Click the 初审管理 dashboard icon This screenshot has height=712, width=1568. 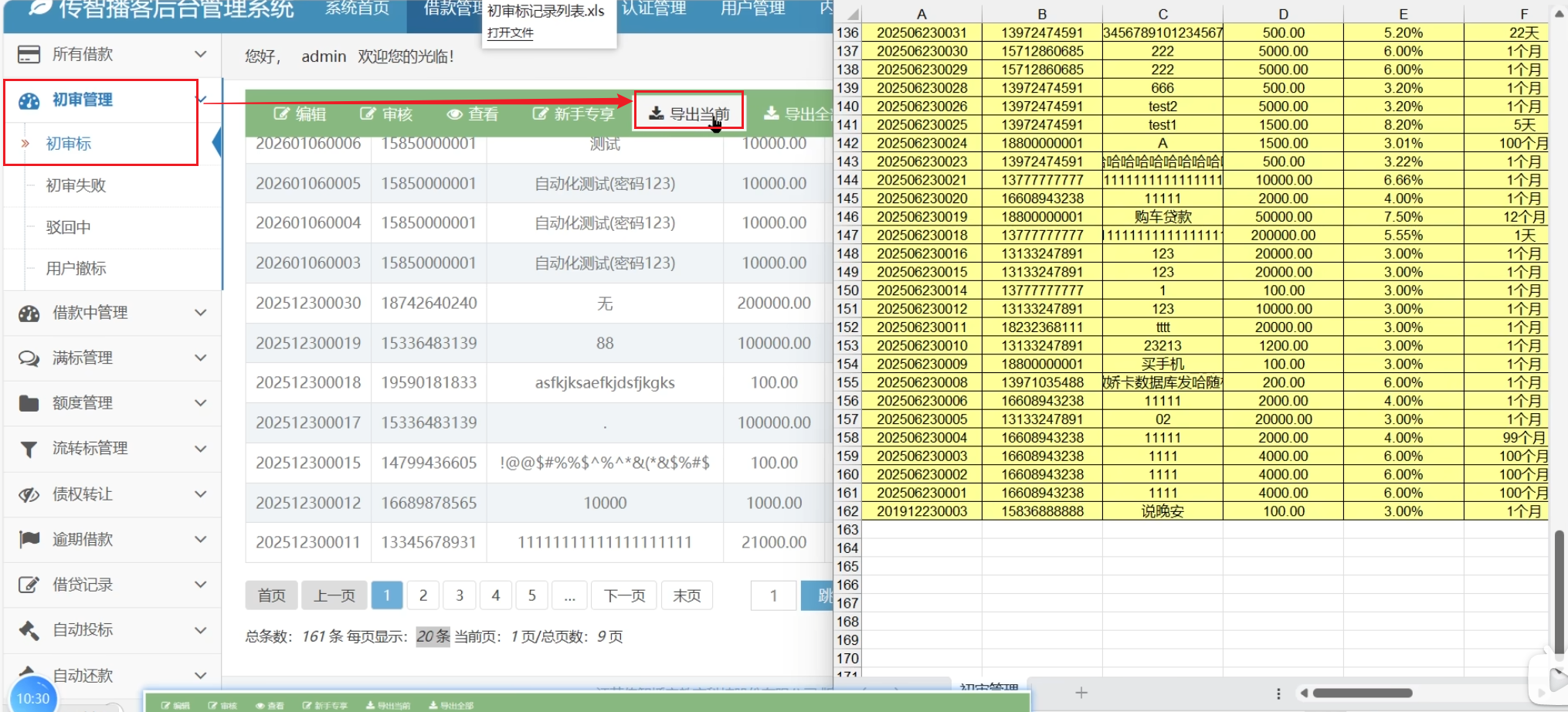coord(29,100)
